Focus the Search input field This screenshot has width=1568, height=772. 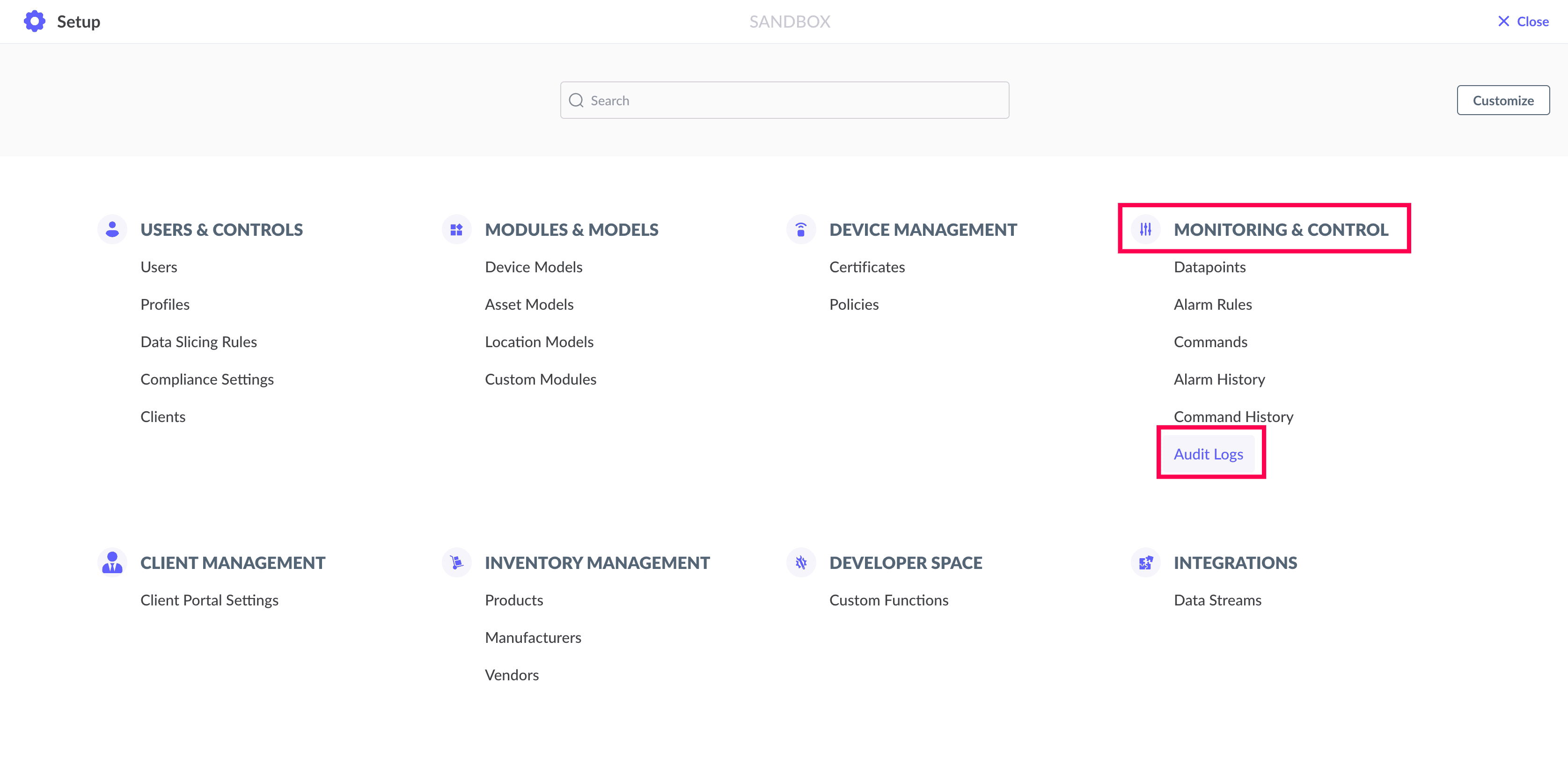click(x=791, y=101)
